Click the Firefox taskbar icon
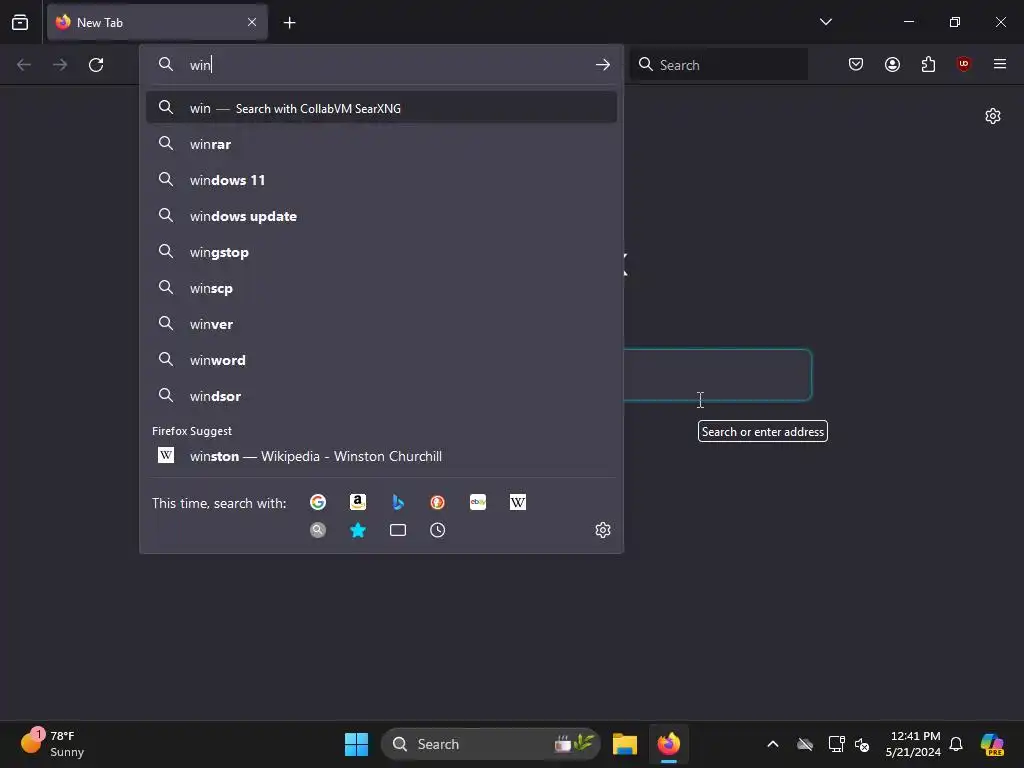The image size is (1024, 768). click(x=669, y=744)
